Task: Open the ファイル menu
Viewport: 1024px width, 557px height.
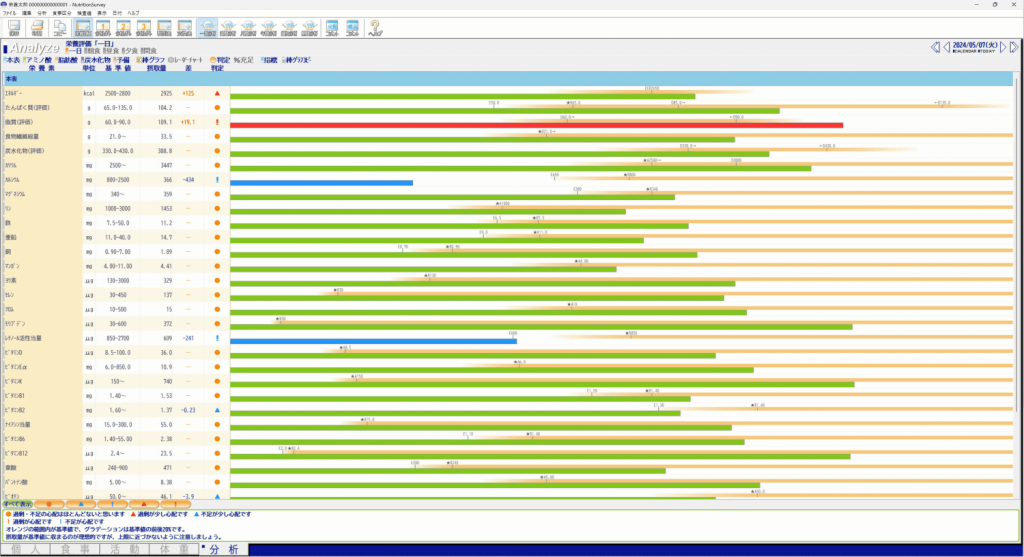Action: 9,13
